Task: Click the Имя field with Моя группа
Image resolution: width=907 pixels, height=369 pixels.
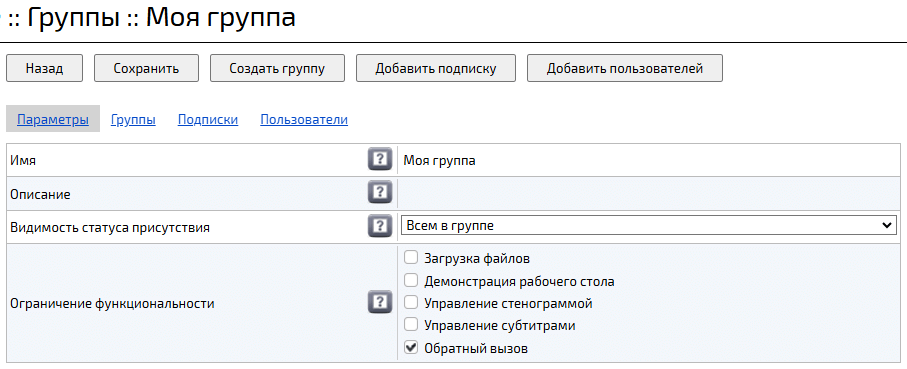Action: pos(649,160)
